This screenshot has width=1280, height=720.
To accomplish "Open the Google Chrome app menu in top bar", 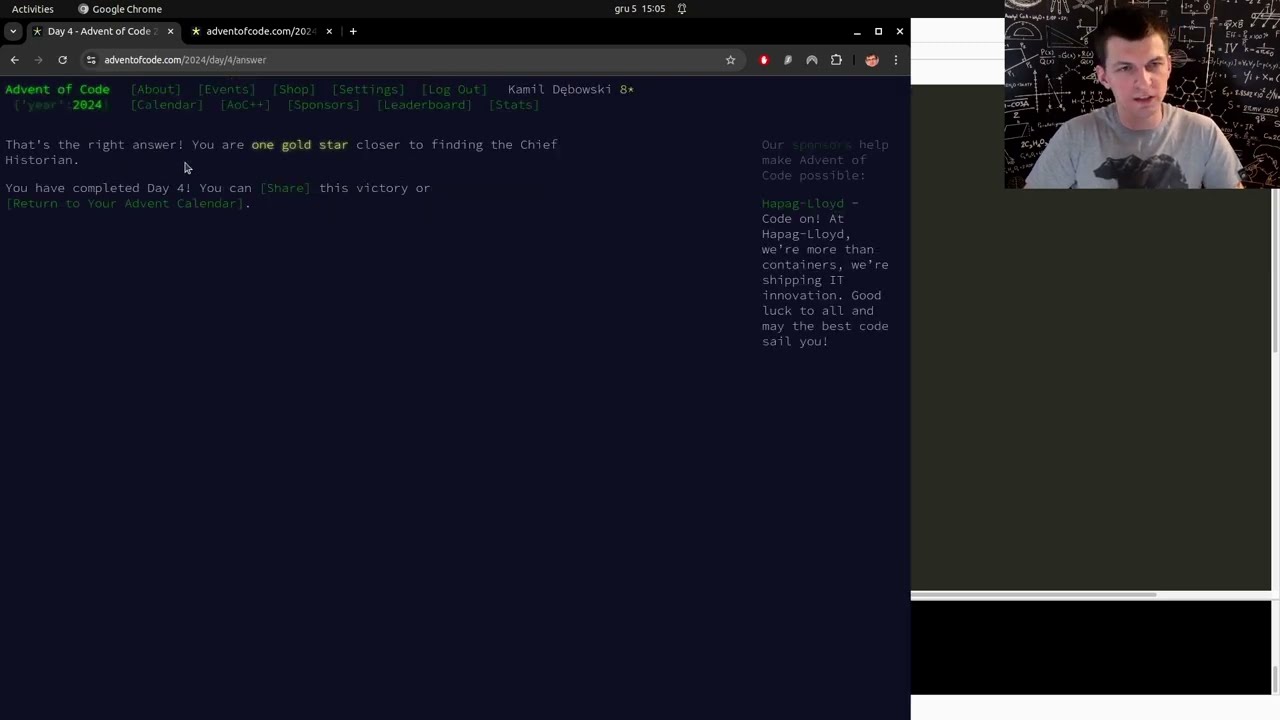I will click(120, 9).
